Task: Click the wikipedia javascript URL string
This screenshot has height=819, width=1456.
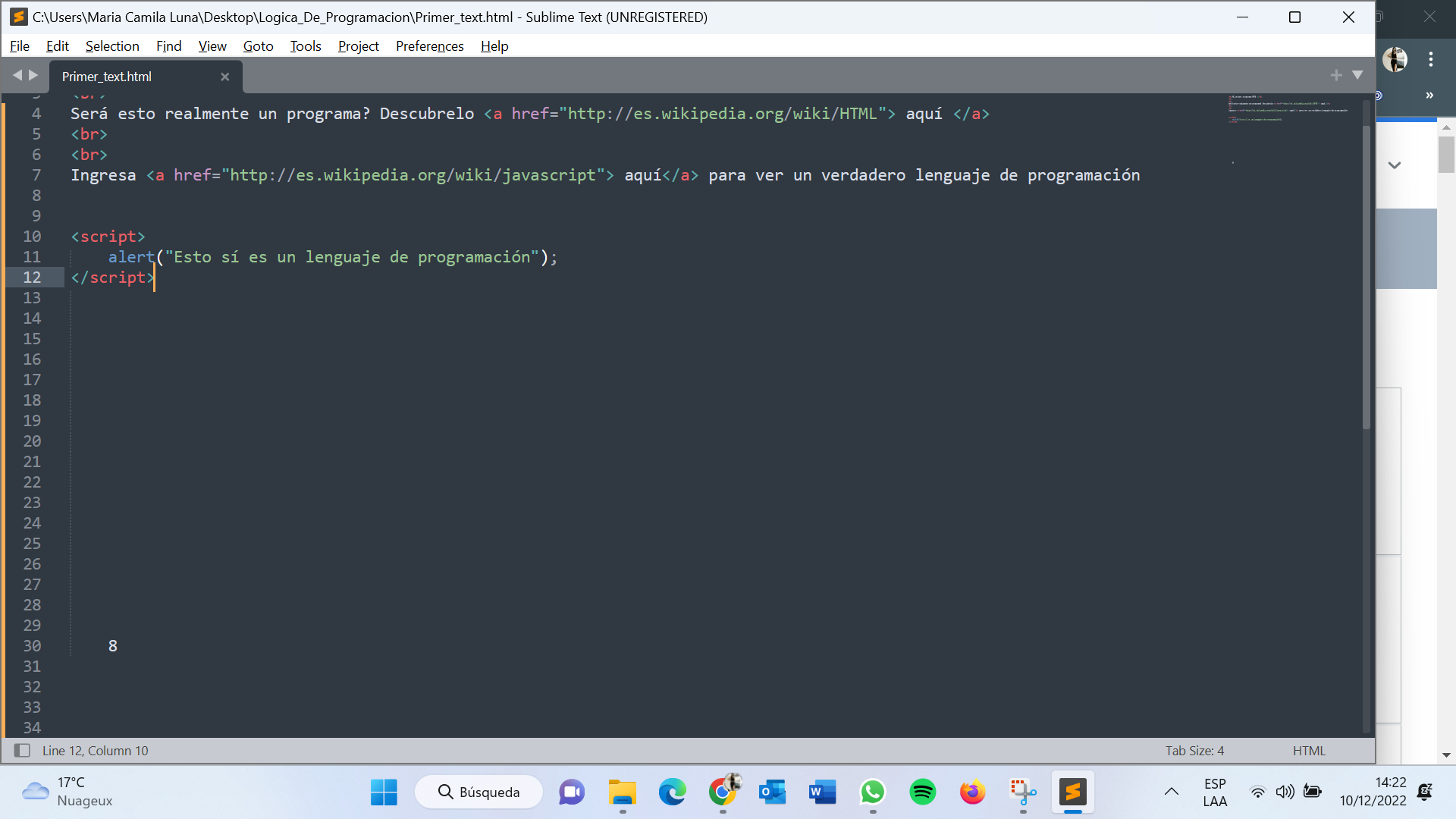Action: 414,175
